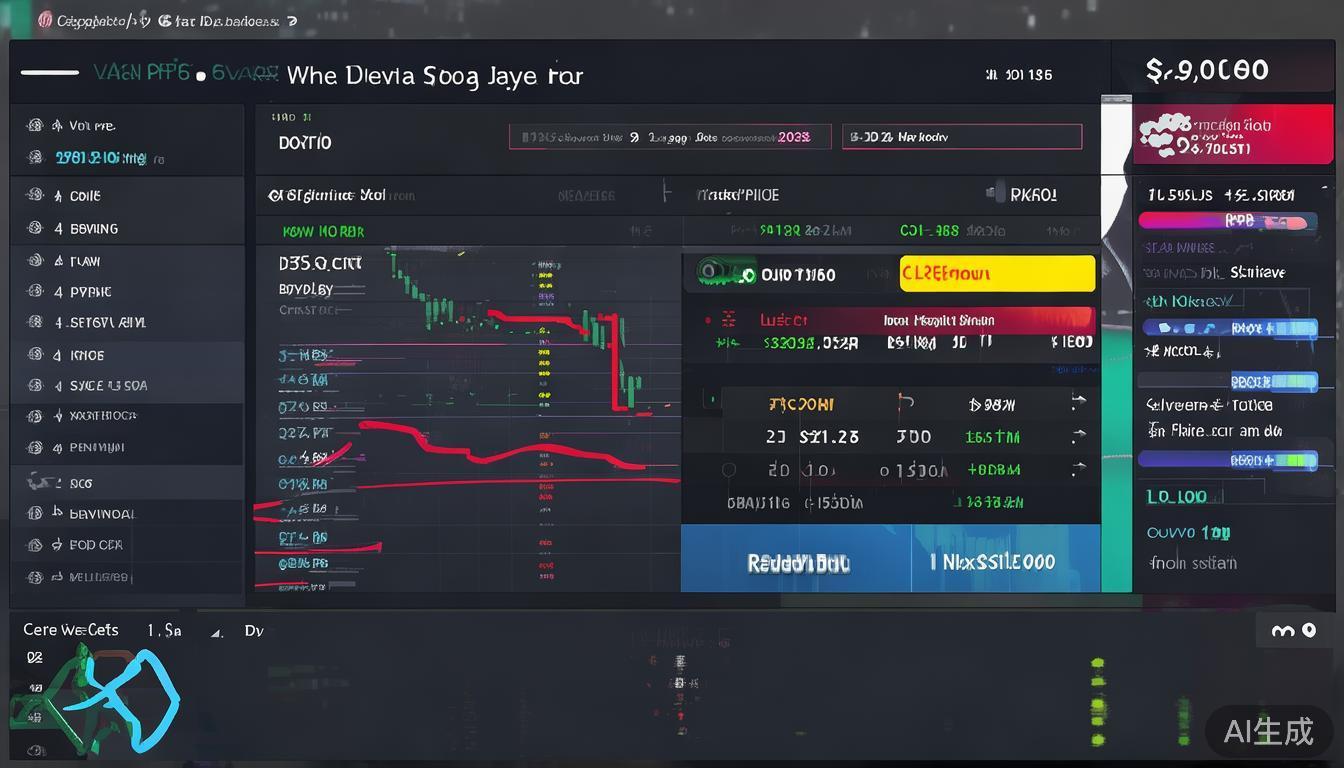The height and width of the screenshot is (768, 1344).
Task: Click the icon beside the COIIE sidebar item
Action: tap(35, 196)
